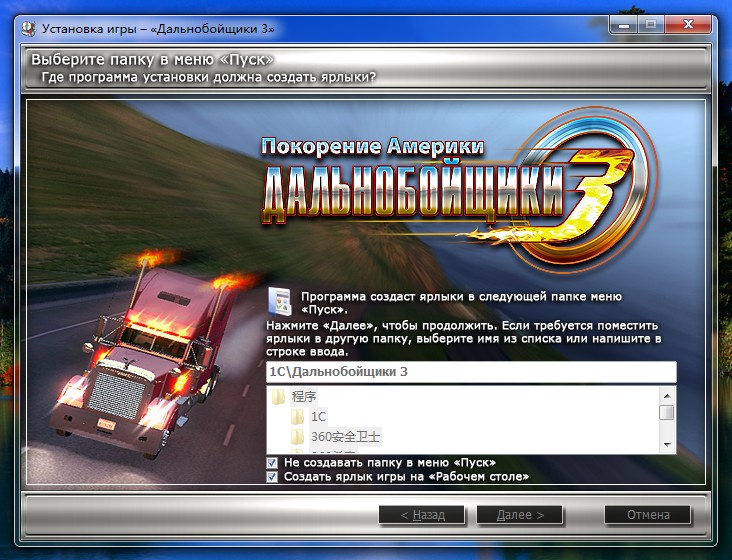Select the folder icon beside 360安全卫士

[298, 437]
